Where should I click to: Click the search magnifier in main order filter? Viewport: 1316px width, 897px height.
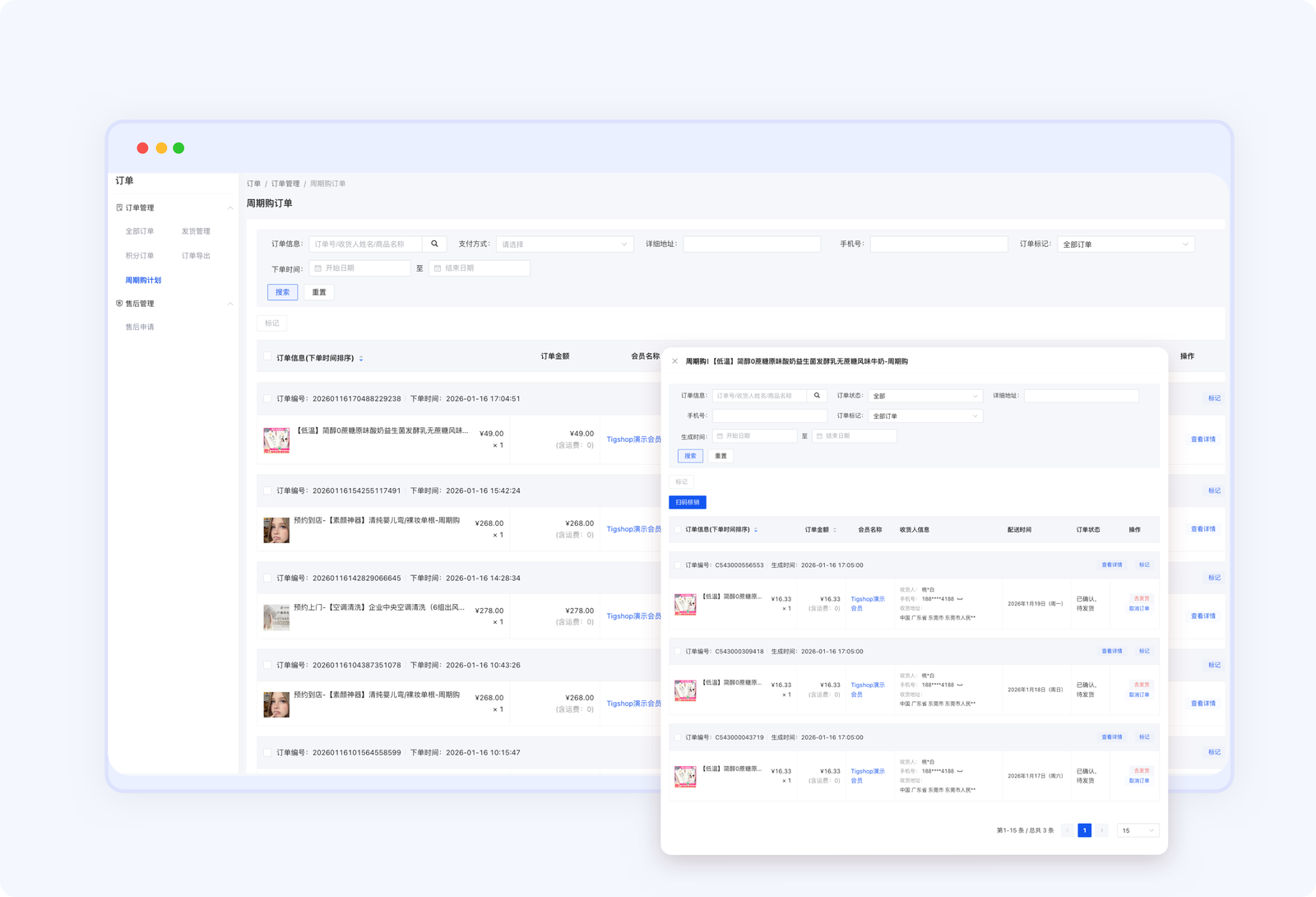[434, 244]
